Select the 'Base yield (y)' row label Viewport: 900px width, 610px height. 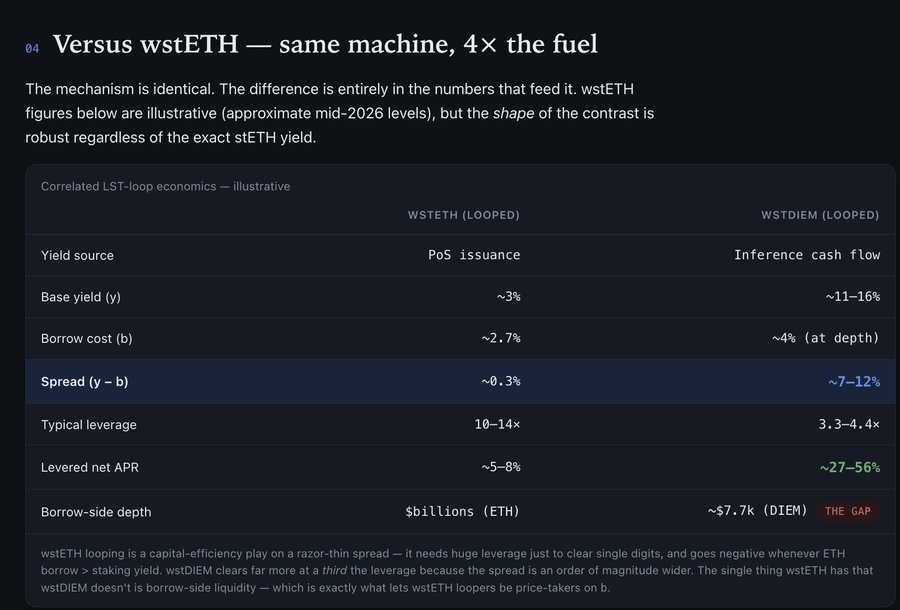coord(81,297)
